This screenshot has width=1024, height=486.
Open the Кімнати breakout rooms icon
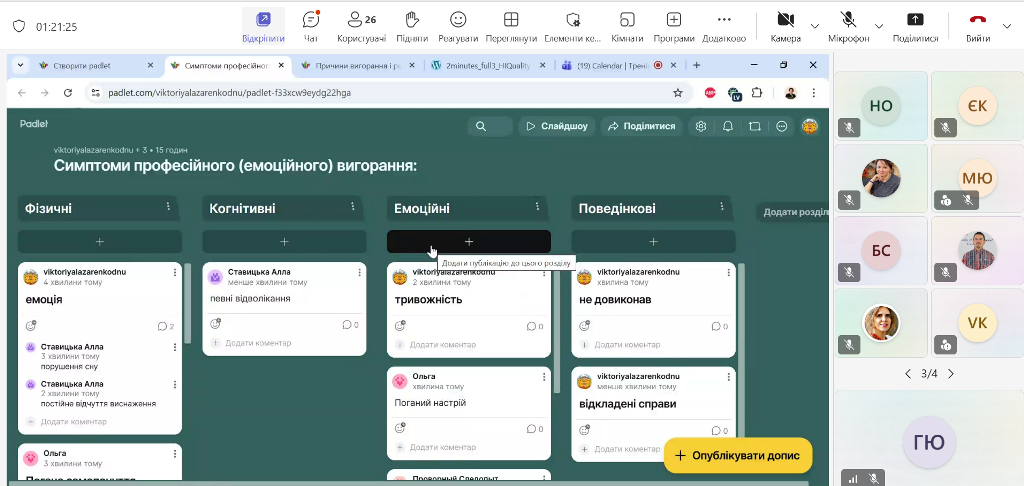pos(627,26)
